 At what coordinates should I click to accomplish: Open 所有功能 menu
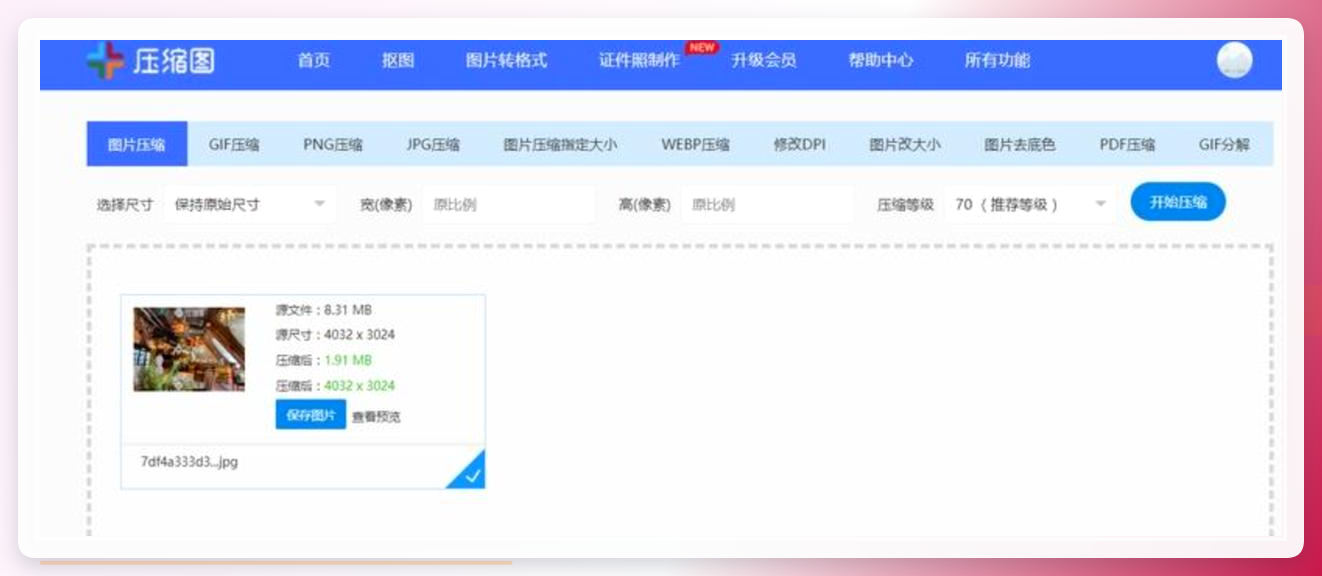coord(997,61)
